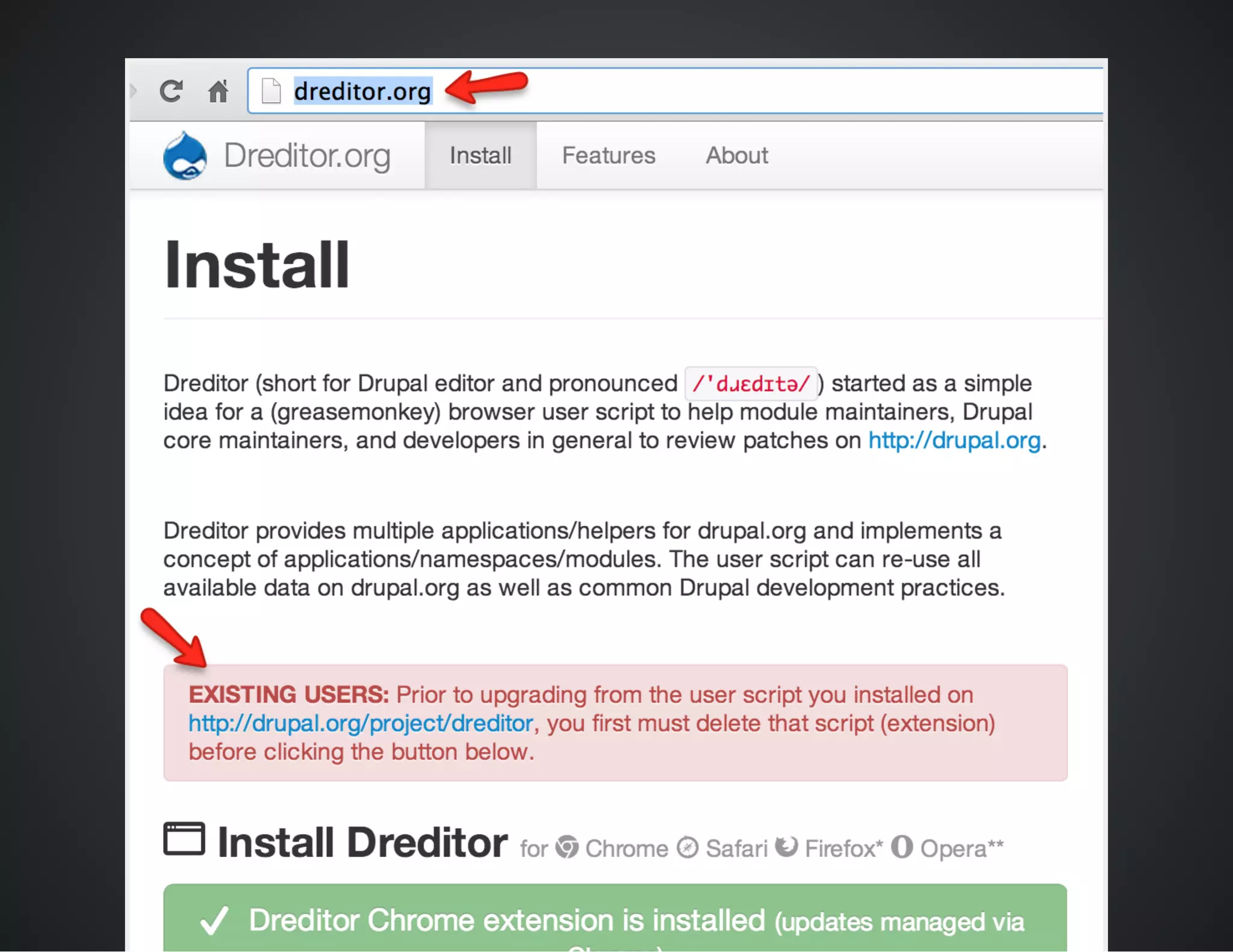Click the Chrome browser icon

pos(567,847)
